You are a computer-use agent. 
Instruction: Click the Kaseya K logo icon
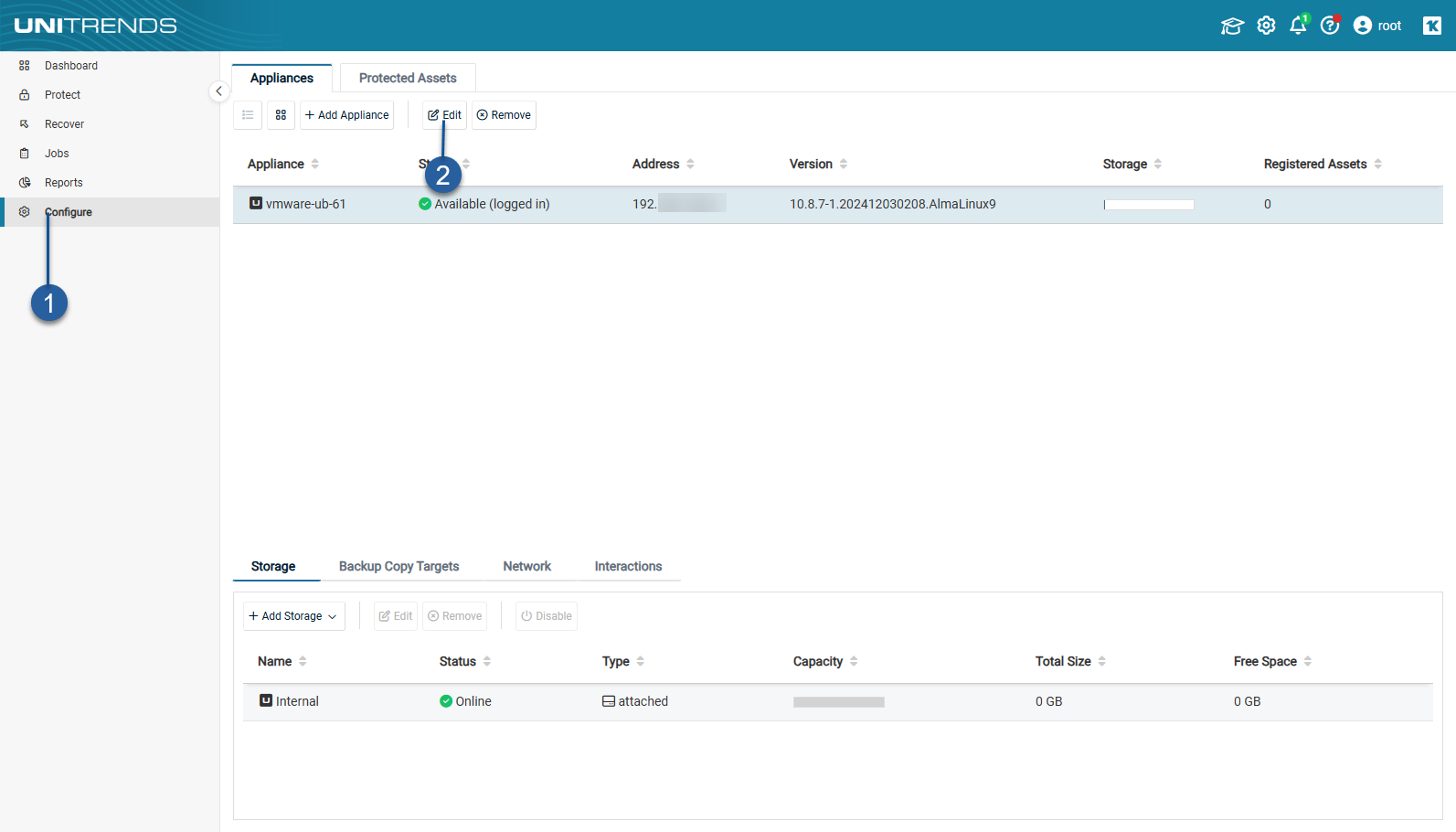[1432, 26]
